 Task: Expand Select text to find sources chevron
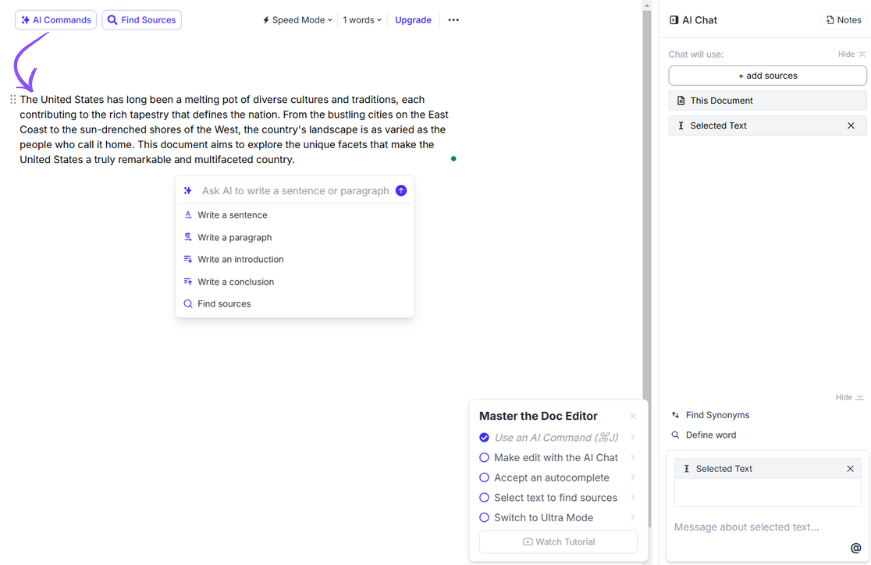pos(633,498)
